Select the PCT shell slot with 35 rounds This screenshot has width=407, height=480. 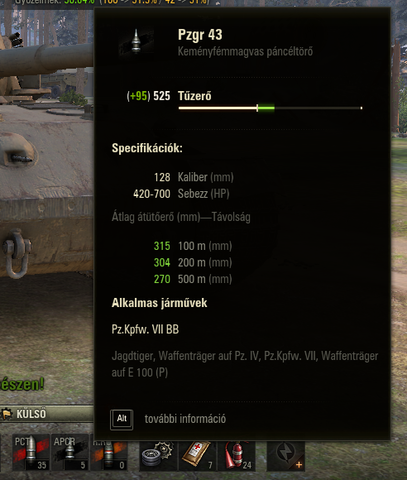click(x=31, y=452)
